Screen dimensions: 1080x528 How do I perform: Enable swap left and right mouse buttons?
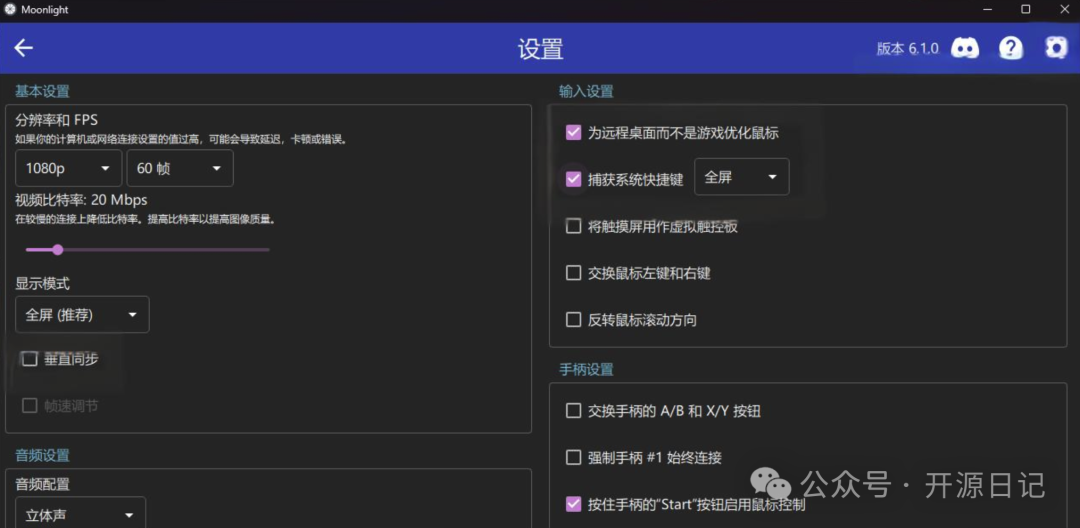point(573,273)
